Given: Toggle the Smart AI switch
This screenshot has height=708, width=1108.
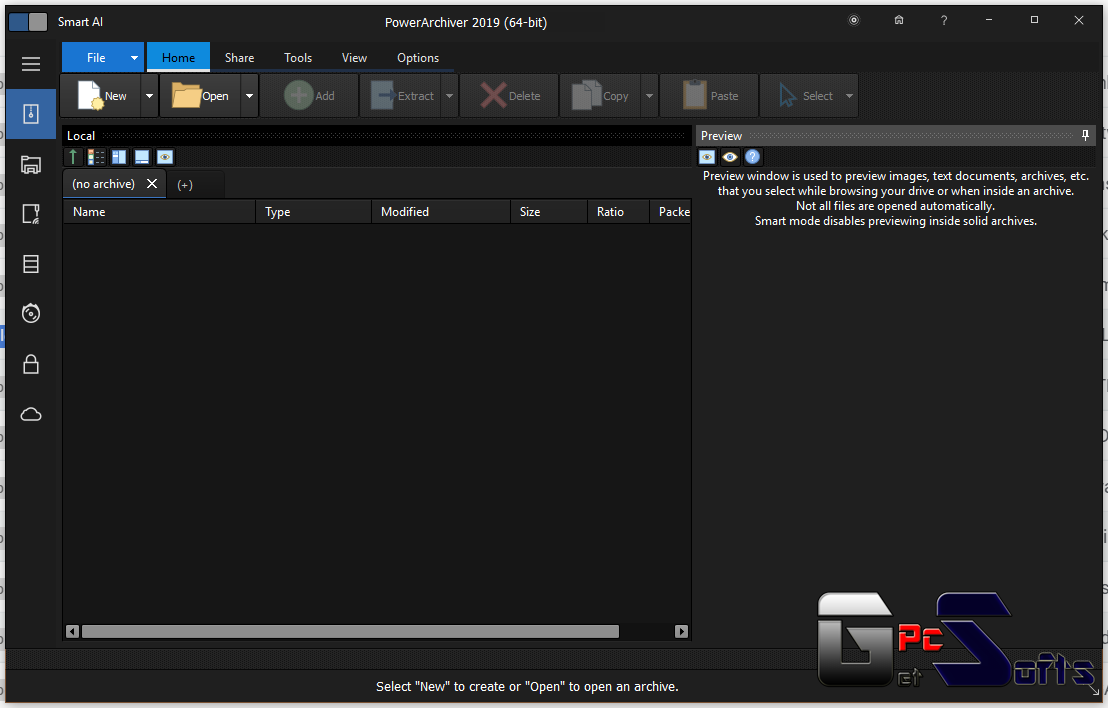Looking at the screenshot, I should [28, 22].
